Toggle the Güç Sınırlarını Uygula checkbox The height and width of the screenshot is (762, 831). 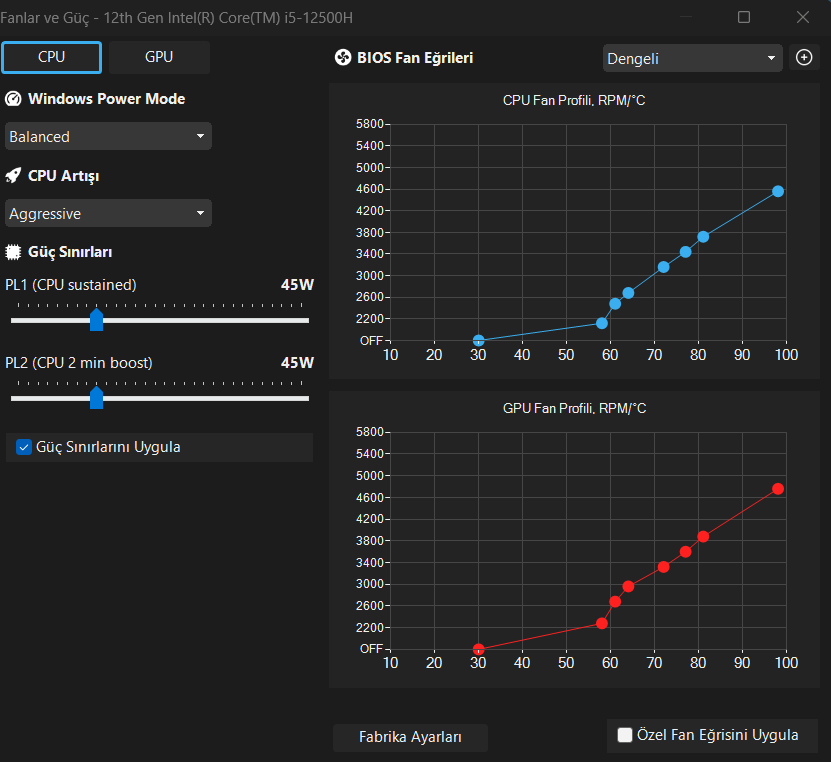[x=24, y=447]
